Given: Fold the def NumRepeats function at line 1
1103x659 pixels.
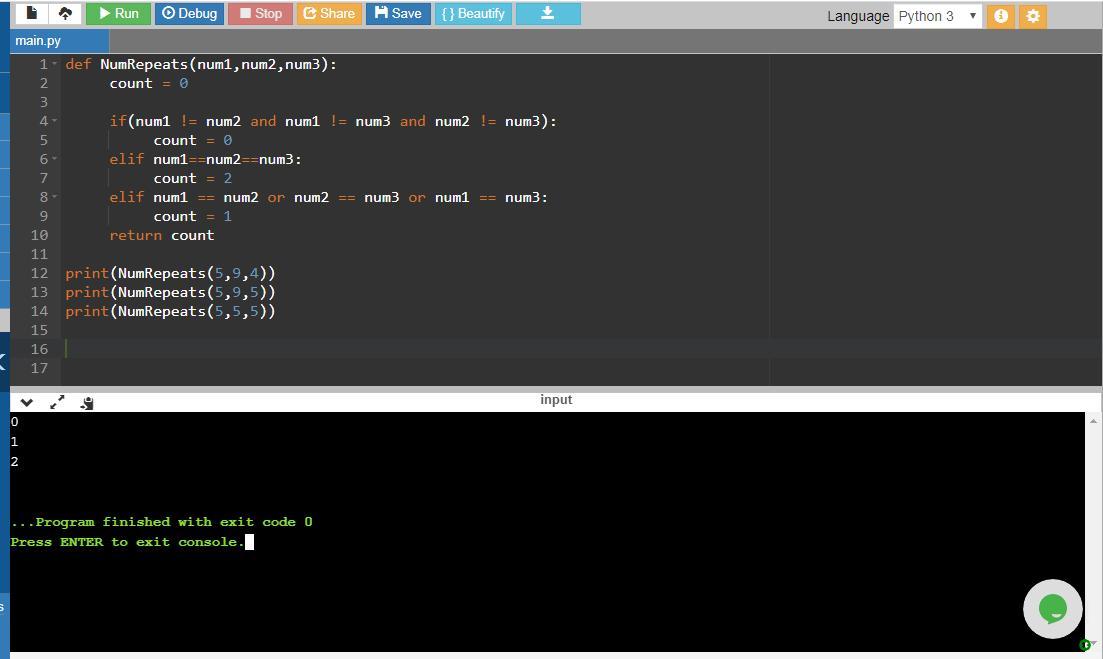Looking at the screenshot, I should (x=55, y=64).
